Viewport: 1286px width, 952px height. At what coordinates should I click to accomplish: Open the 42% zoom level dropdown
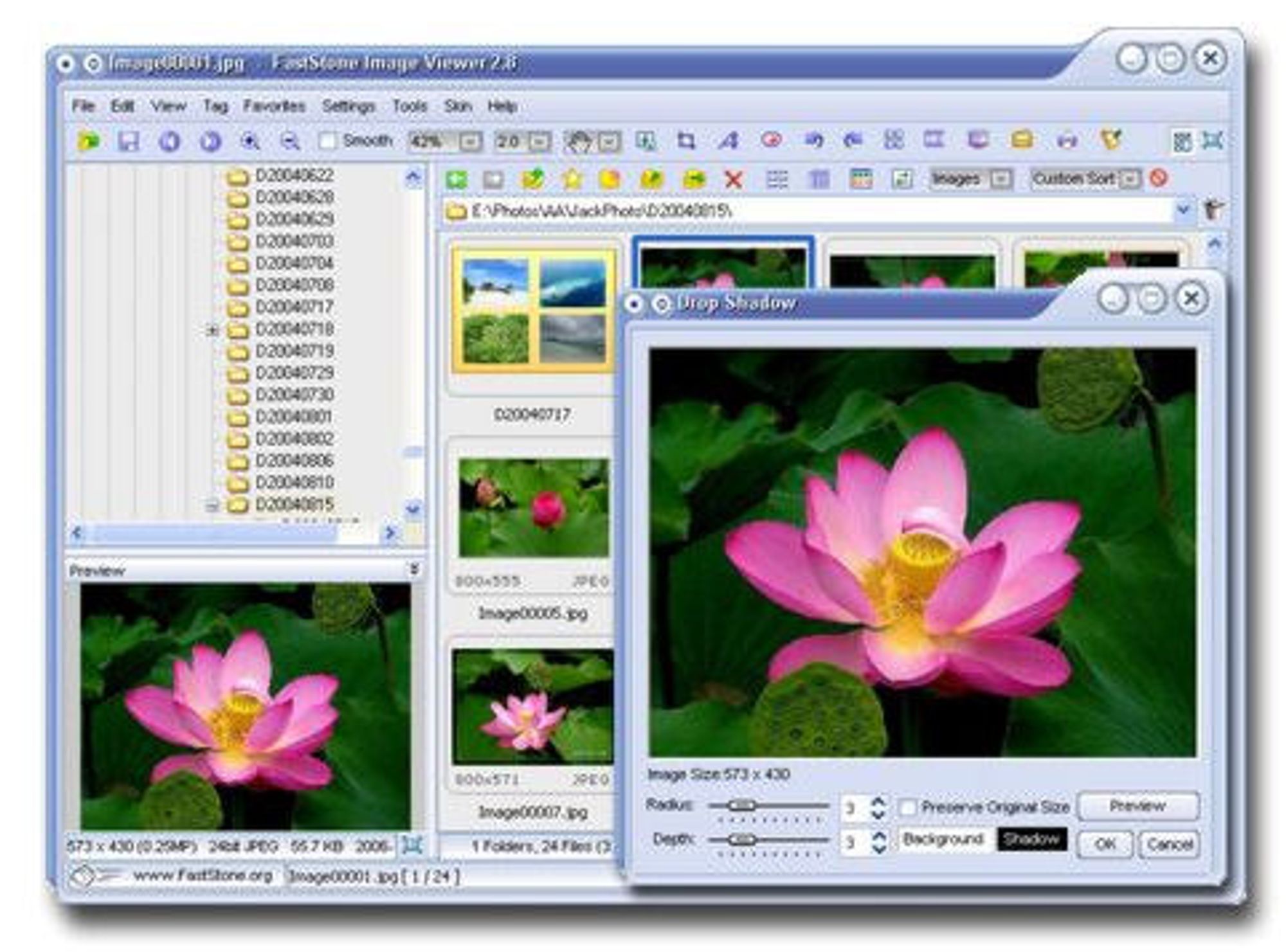(471, 141)
